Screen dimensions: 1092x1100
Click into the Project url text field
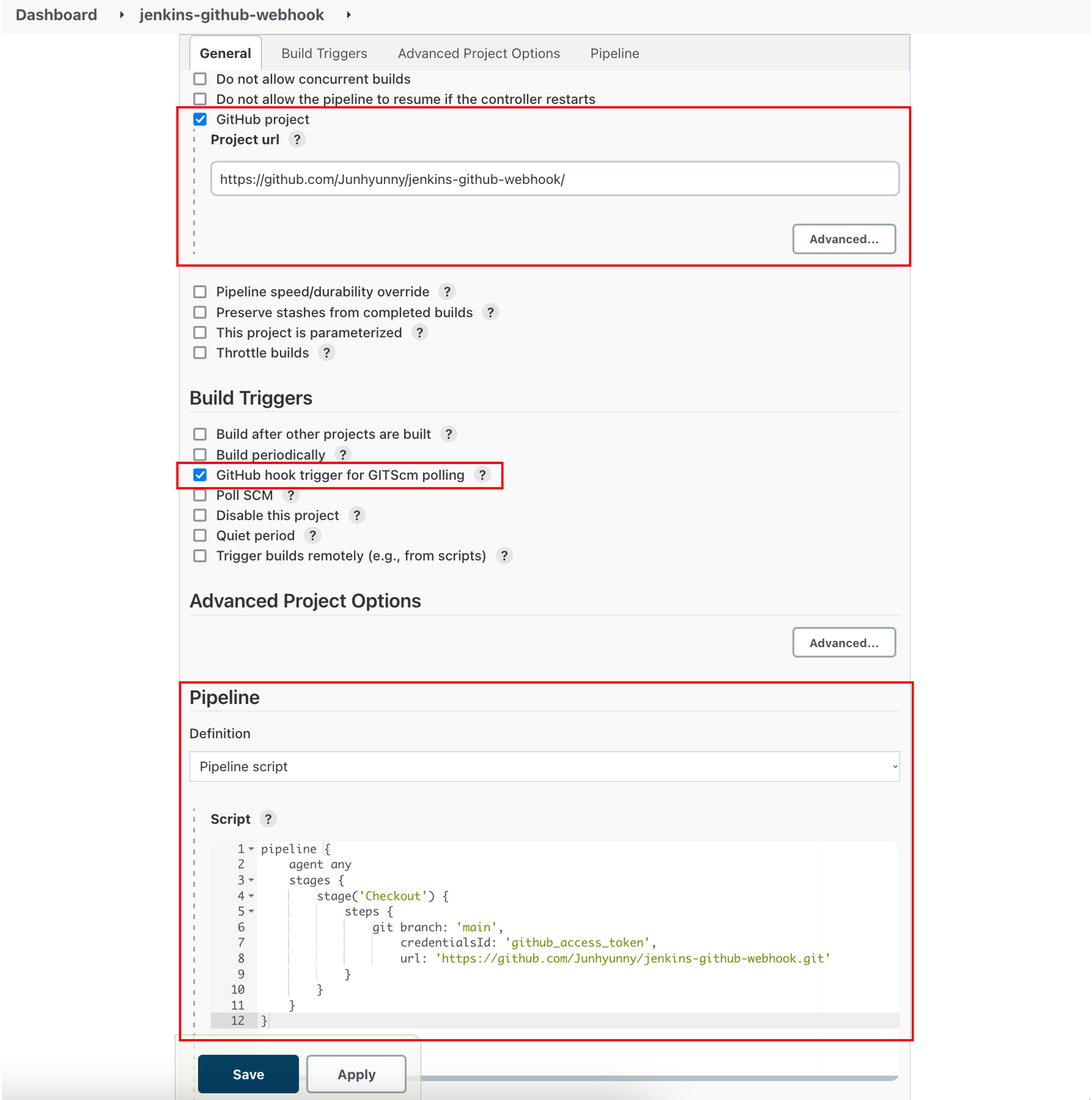coord(554,180)
